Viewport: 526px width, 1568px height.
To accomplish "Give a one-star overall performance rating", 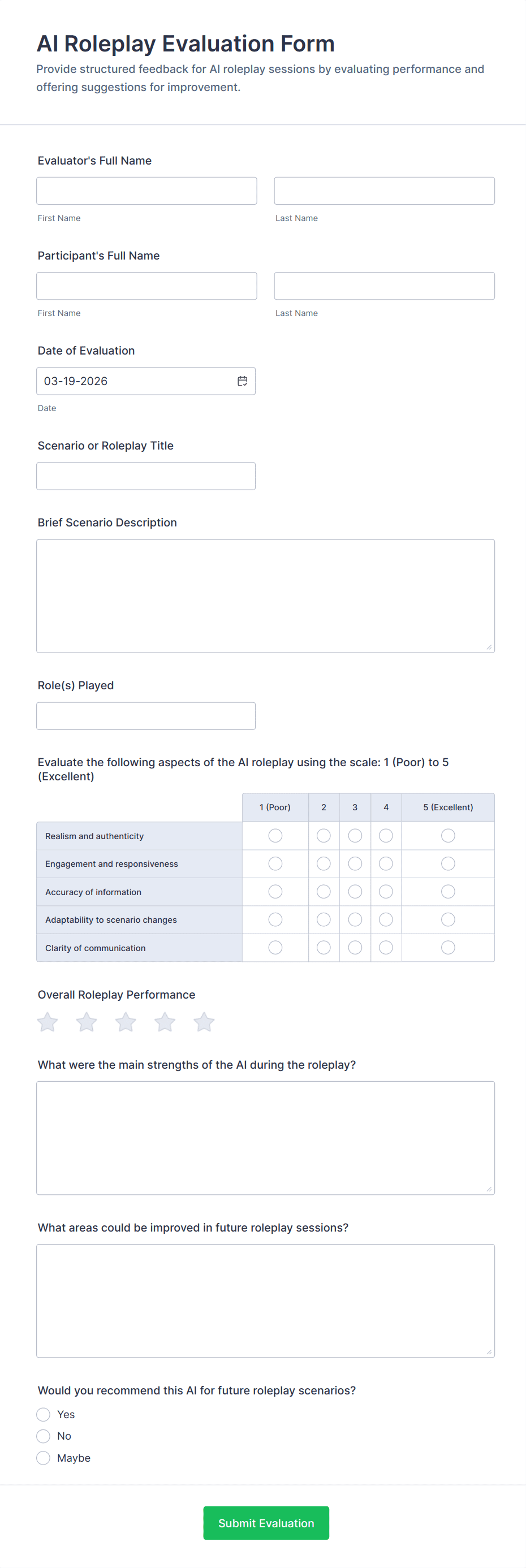I will click(47, 1022).
